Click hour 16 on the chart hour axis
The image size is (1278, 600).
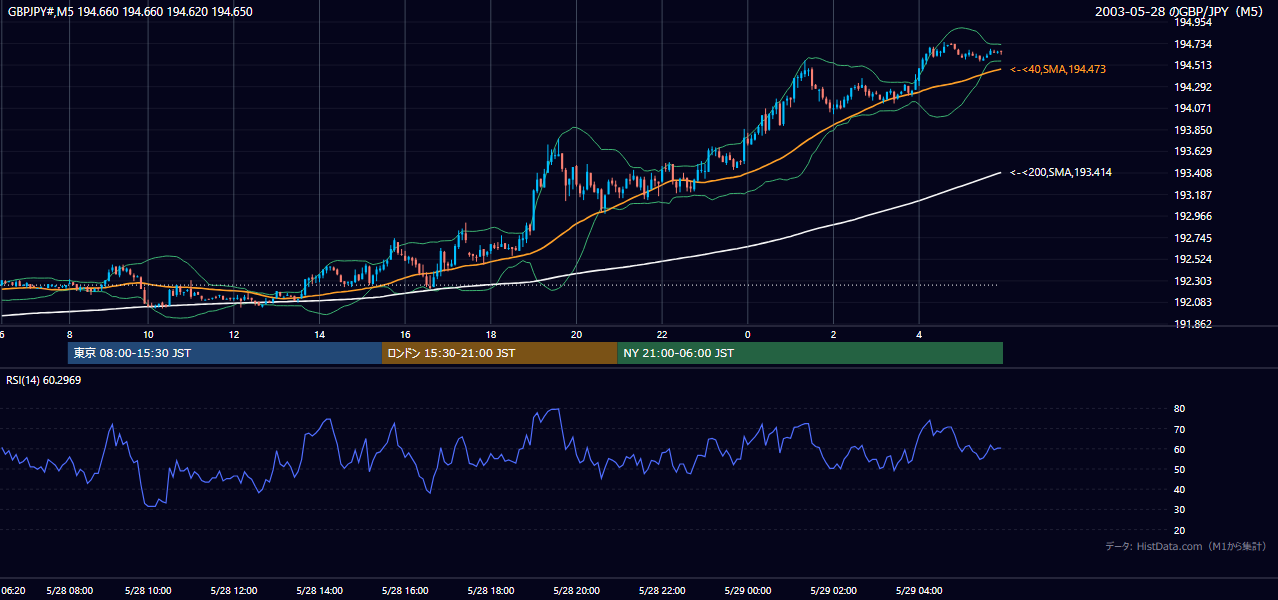point(405,334)
